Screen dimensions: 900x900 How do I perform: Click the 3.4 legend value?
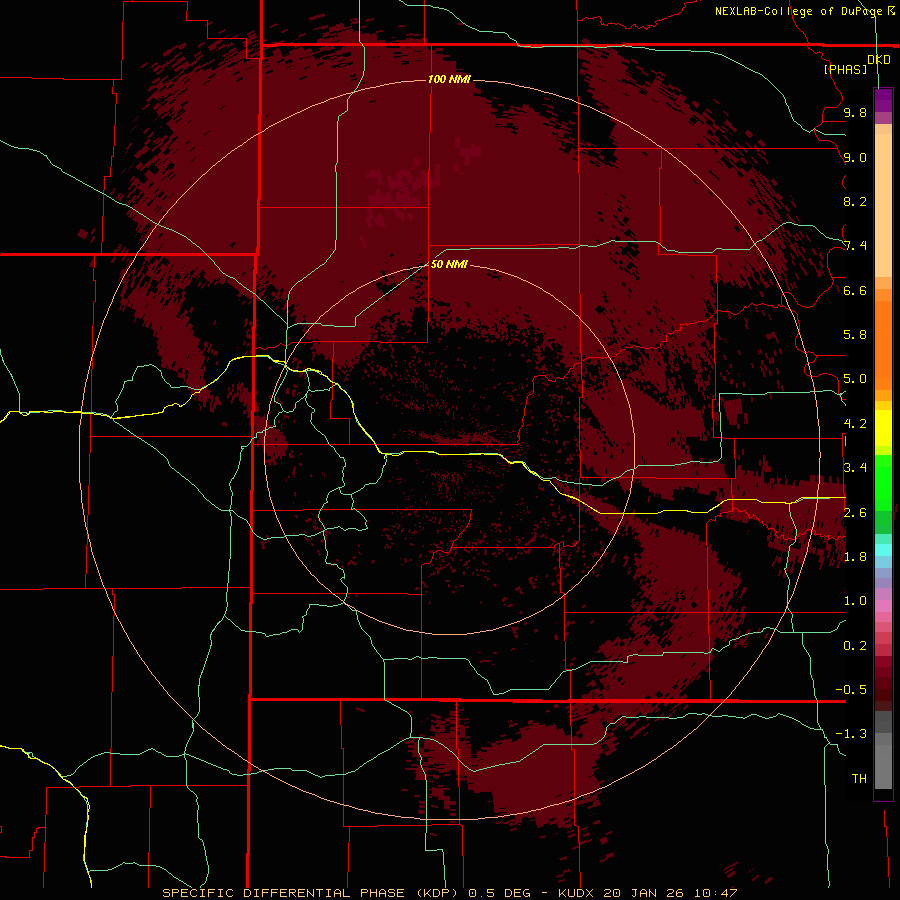coord(855,468)
